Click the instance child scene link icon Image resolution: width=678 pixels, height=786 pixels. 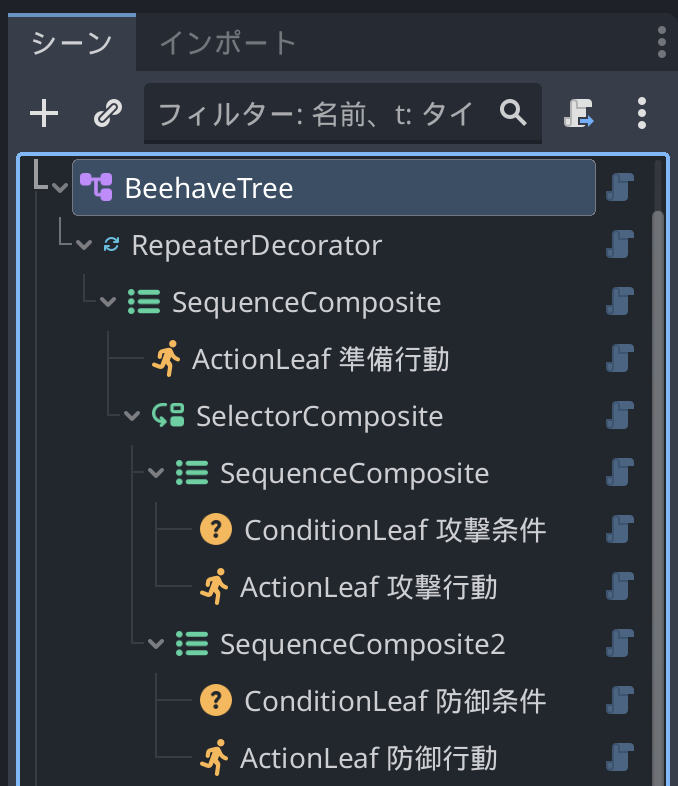click(107, 114)
